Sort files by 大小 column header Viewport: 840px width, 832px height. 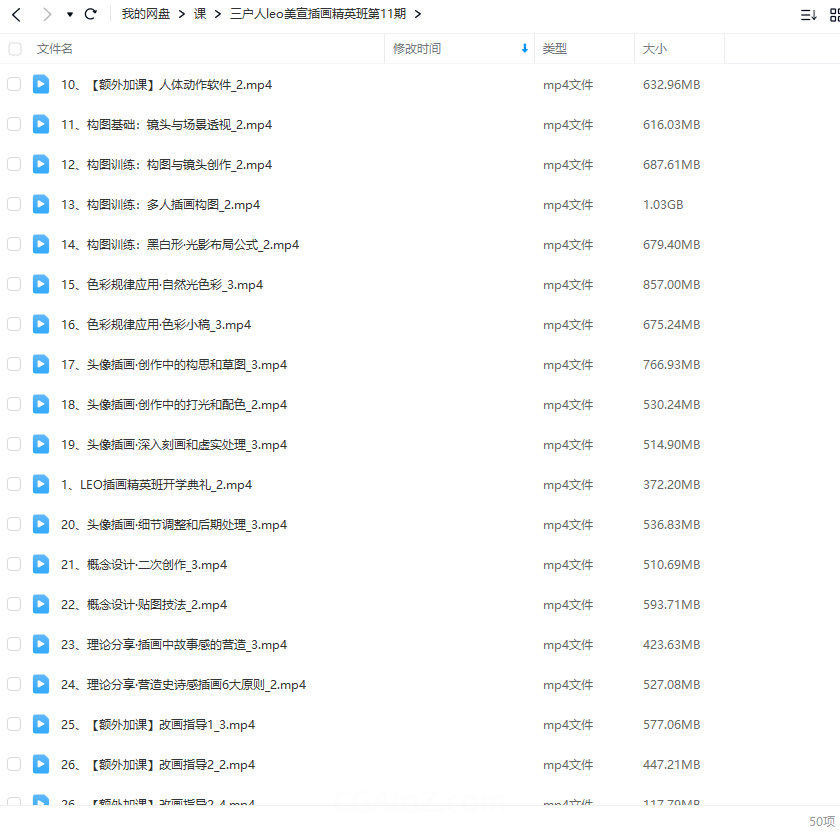[655, 49]
